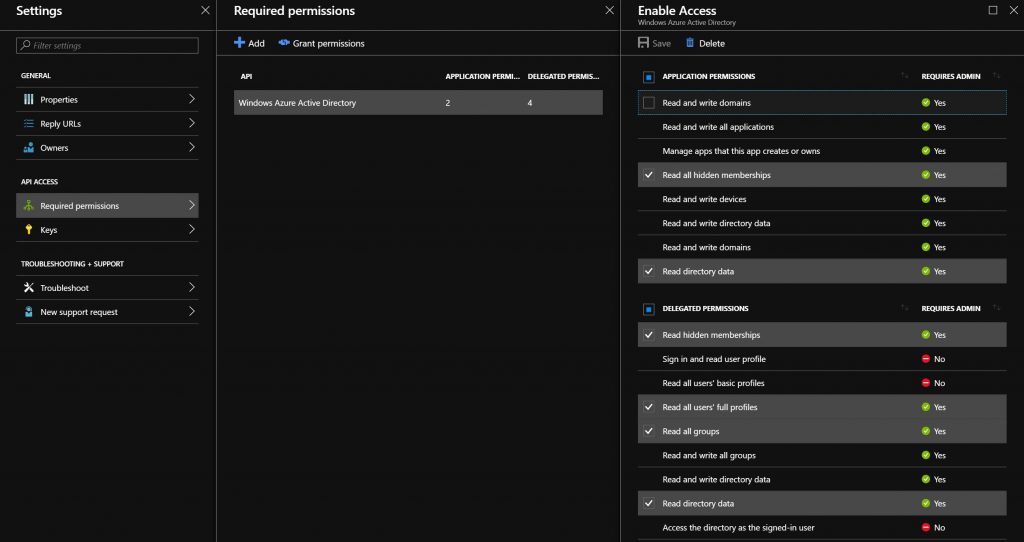Select Access the directory as the signed-in user

pos(822,528)
